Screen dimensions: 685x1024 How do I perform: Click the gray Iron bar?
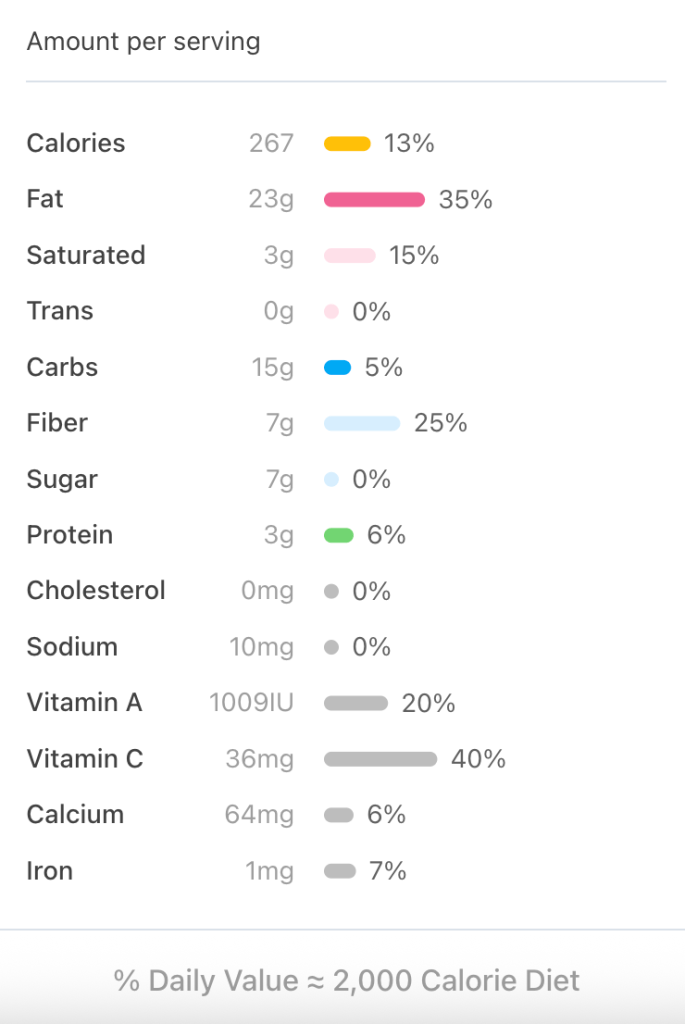coord(340,872)
